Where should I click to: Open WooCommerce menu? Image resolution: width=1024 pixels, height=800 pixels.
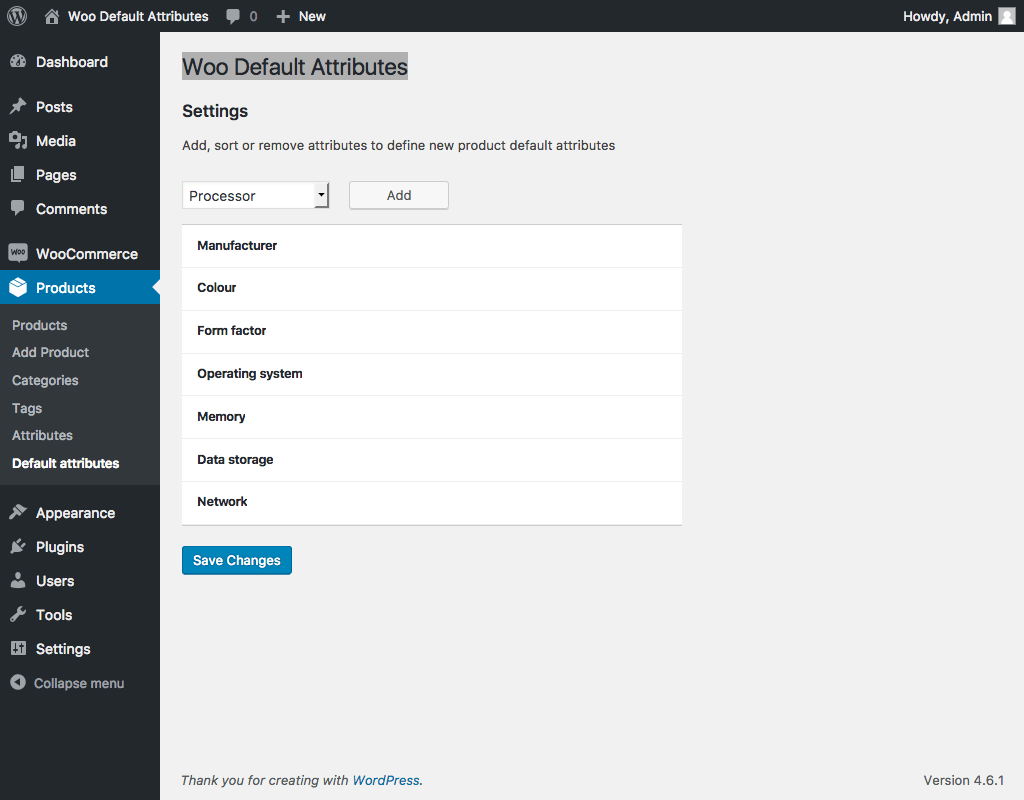click(87, 254)
